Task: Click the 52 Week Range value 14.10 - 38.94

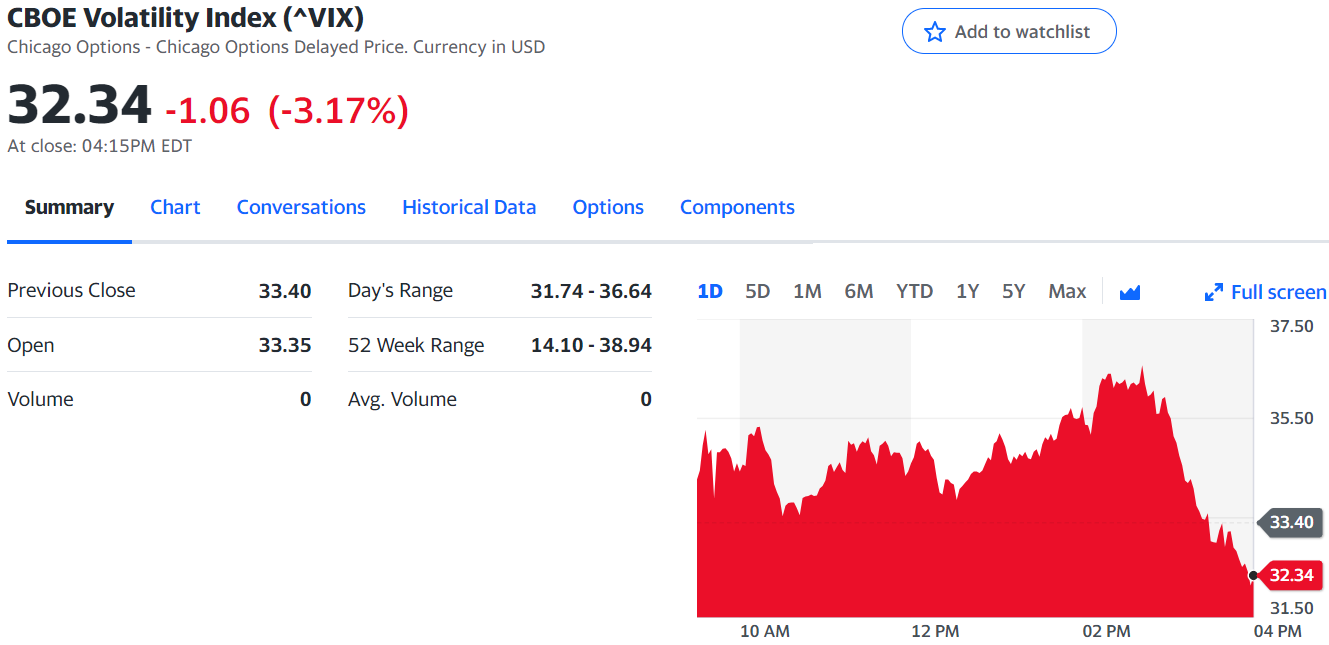Action: click(591, 345)
